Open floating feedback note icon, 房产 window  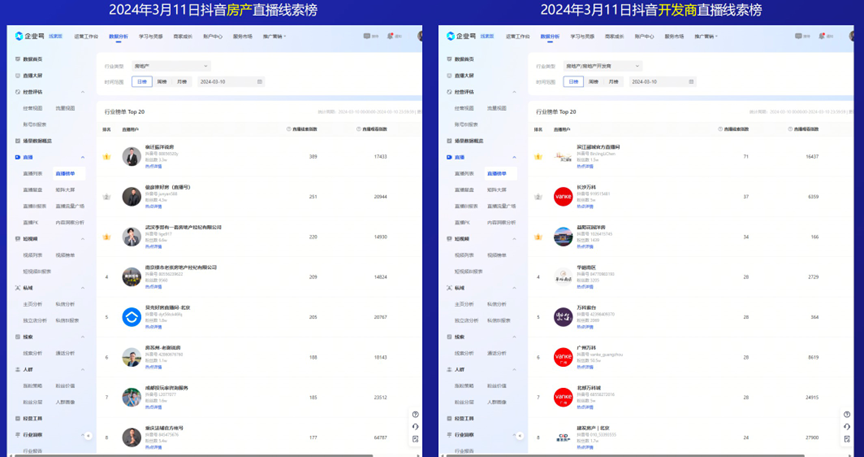click(415, 439)
